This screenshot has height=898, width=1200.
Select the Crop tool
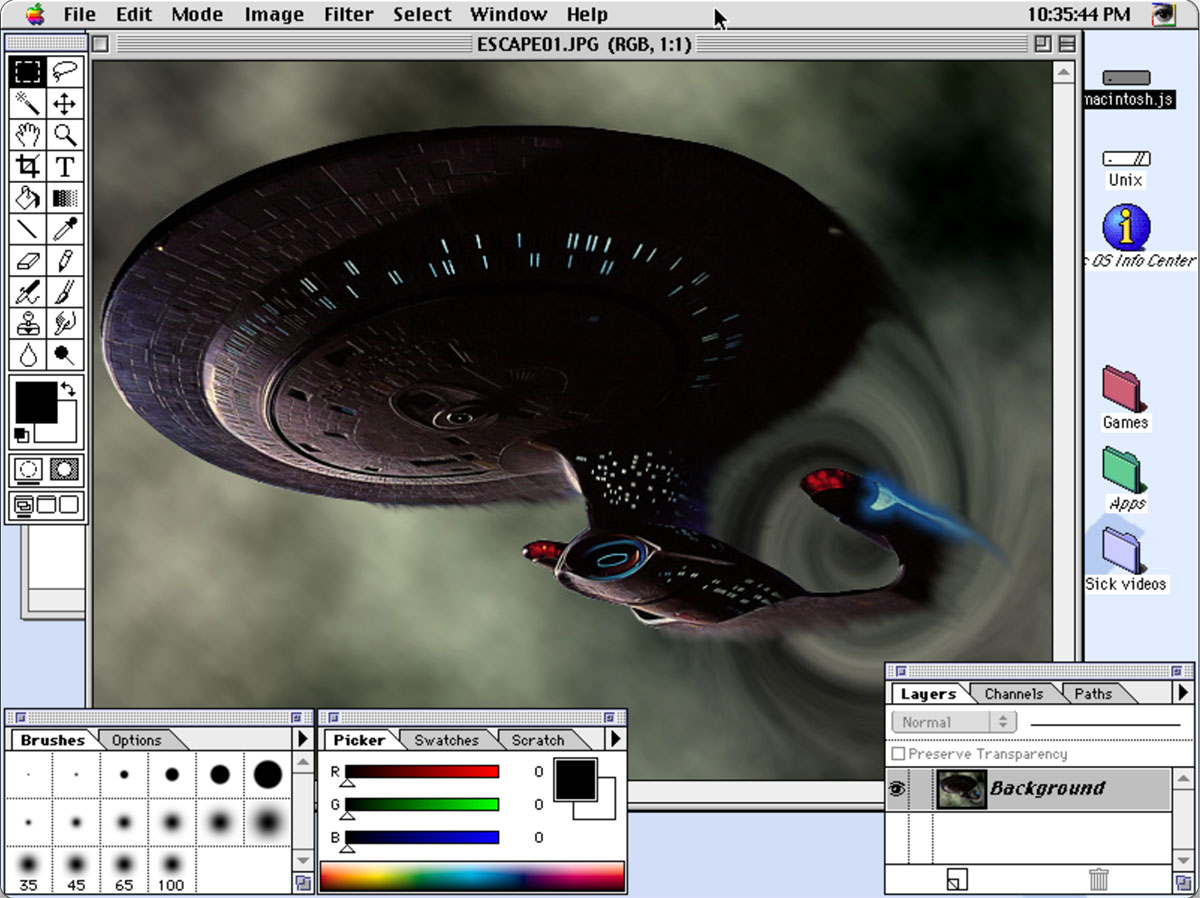[x=28, y=166]
